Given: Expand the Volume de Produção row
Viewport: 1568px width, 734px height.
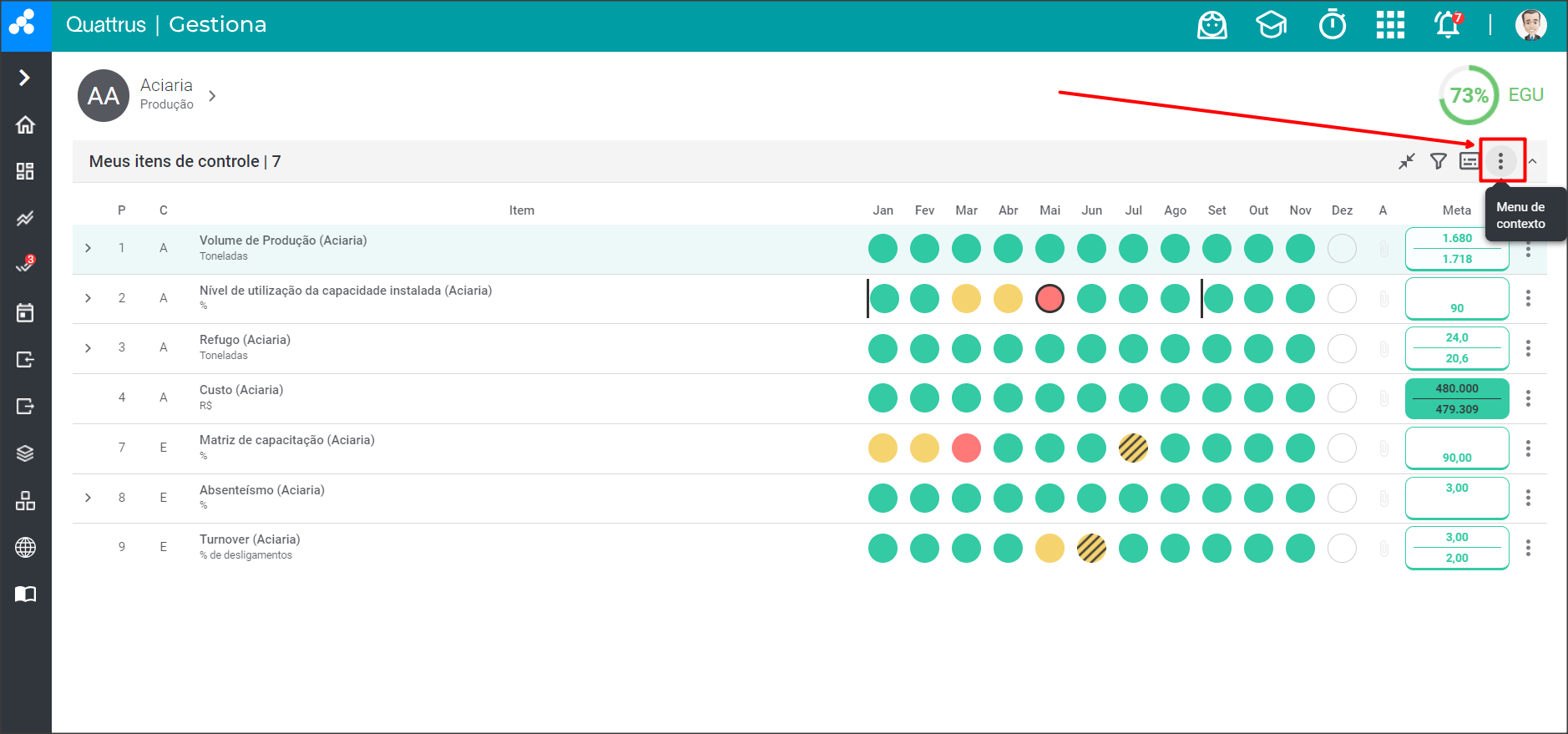Looking at the screenshot, I should [x=89, y=248].
